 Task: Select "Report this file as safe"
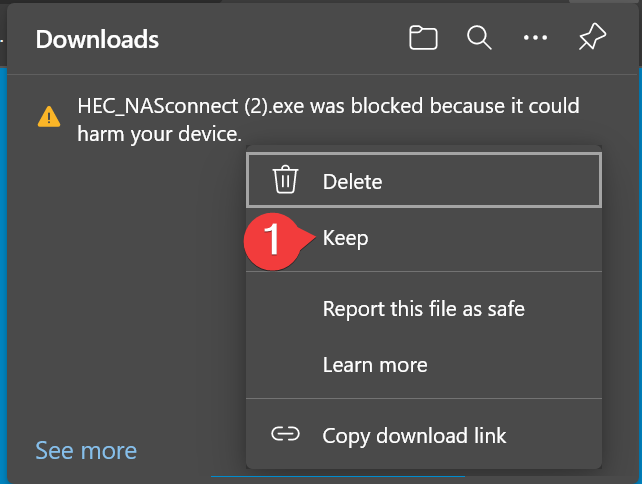tap(423, 309)
